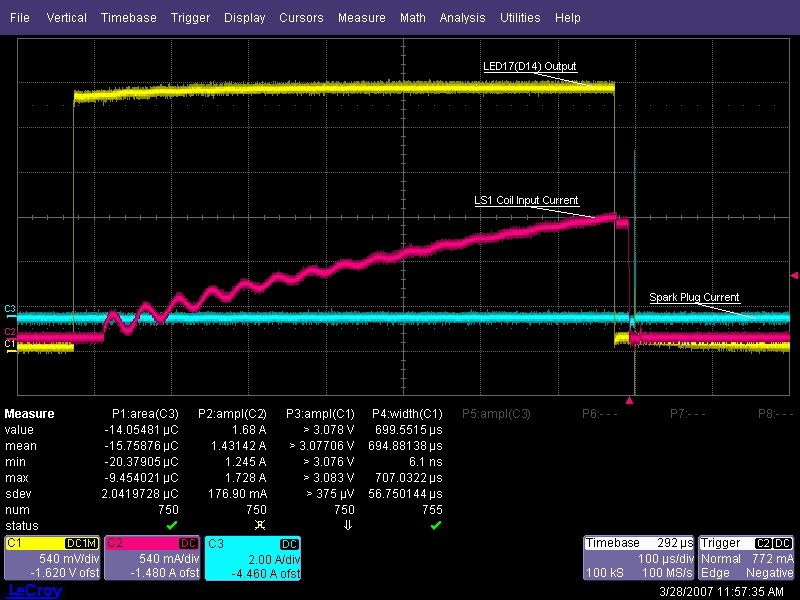The height and width of the screenshot is (600, 800).
Task: Click the C2 trigger source badge
Action: click(x=763, y=543)
